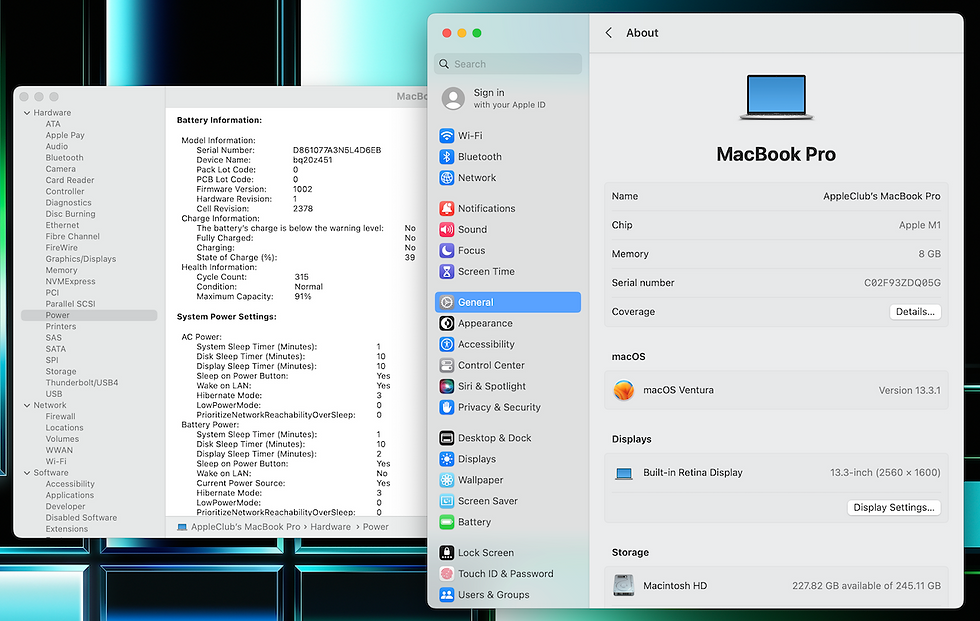Select Locations under Network in System Information

[x=64, y=428]
